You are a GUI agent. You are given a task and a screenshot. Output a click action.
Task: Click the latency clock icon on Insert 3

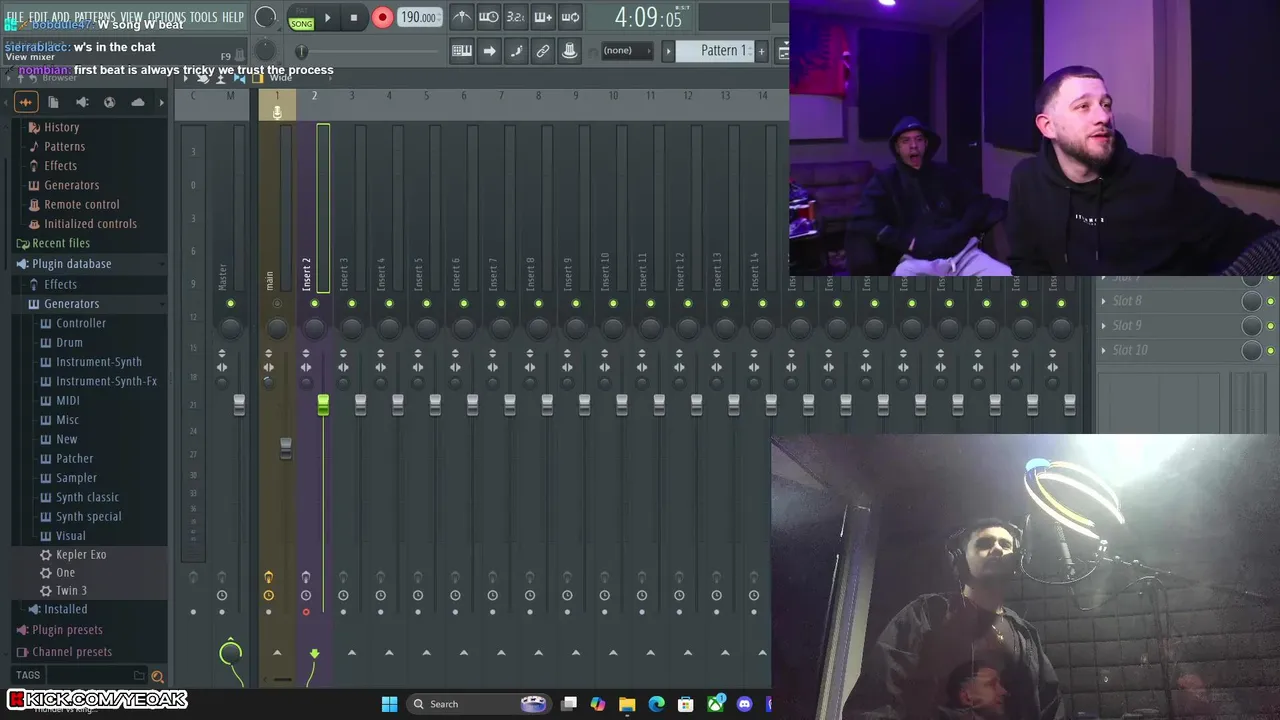pos(343,595)
